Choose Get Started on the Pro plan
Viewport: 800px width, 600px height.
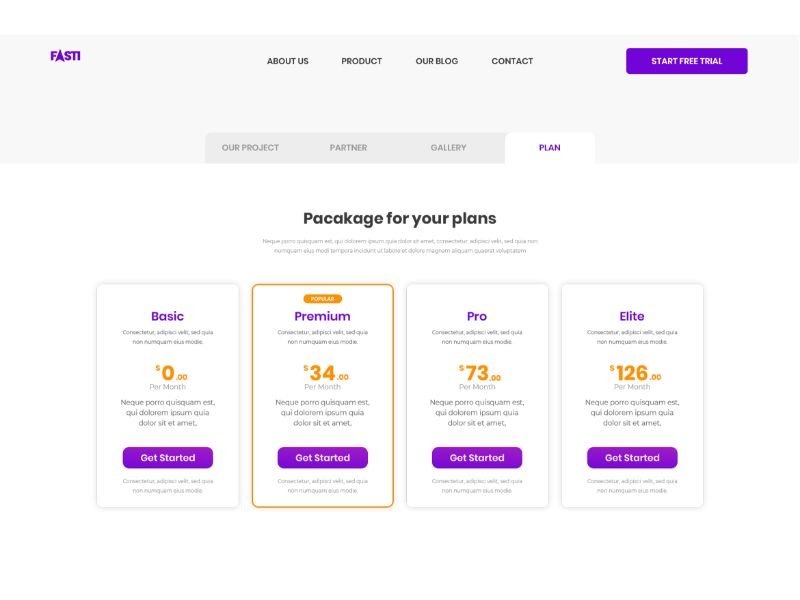point(477,458)
